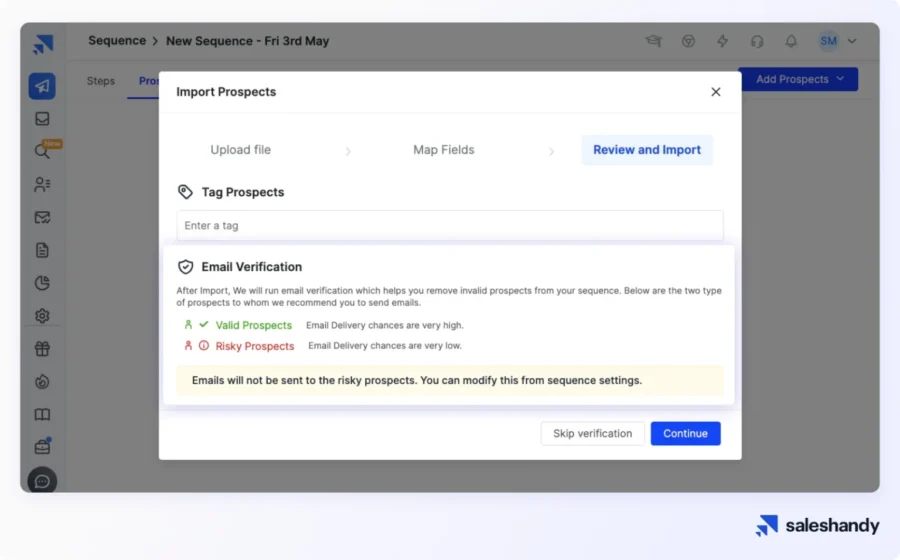Select the Map Fields step

444,150
